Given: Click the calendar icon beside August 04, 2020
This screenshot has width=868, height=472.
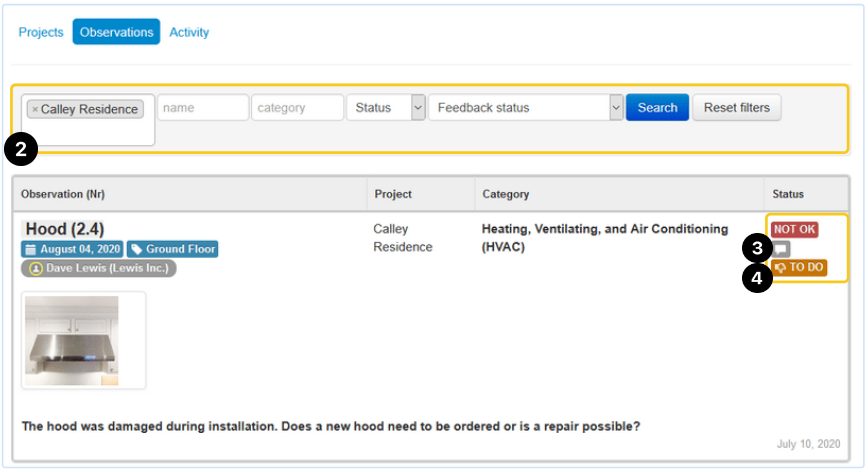Looking at the screenshot, I should tap(31, 249).
